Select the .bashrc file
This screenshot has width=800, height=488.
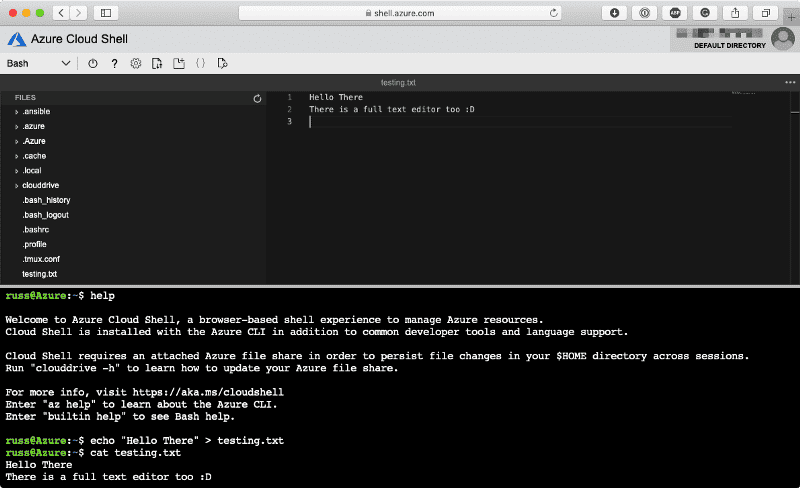(x=35, y=230)
